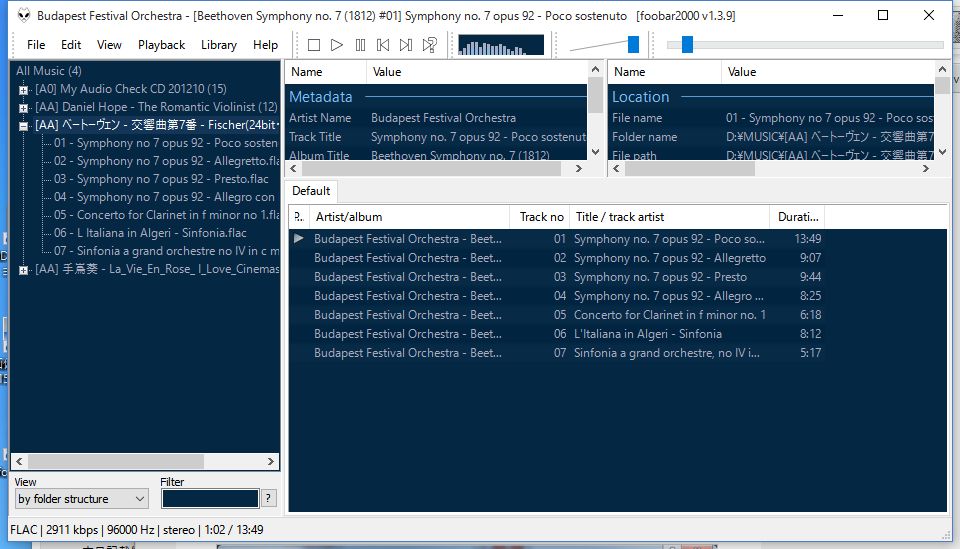Go to the previous track

click(383, 45)
